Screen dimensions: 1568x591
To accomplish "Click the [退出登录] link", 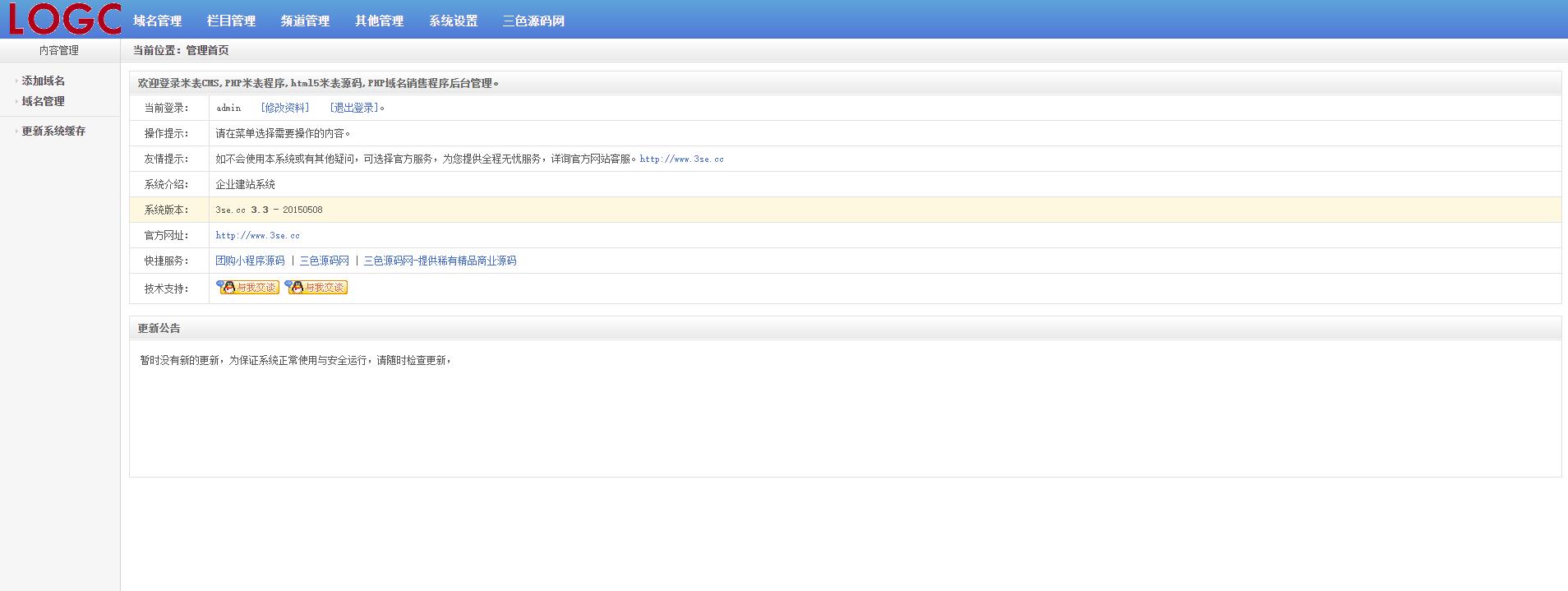I will click(x=354, y=108).
